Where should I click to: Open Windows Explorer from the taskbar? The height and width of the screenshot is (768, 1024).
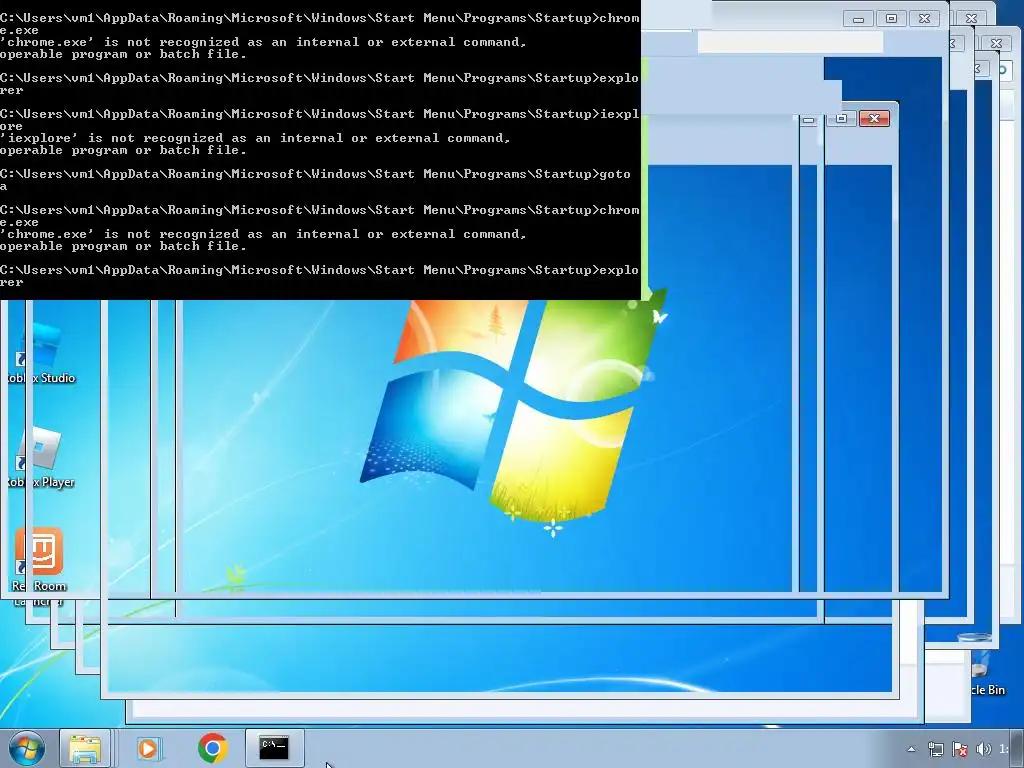[85, 748]
